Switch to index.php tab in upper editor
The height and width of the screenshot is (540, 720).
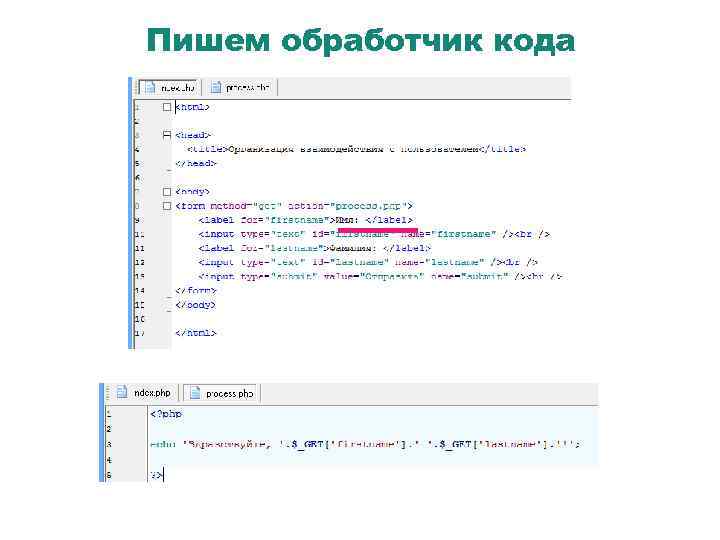tap(169, 87)
